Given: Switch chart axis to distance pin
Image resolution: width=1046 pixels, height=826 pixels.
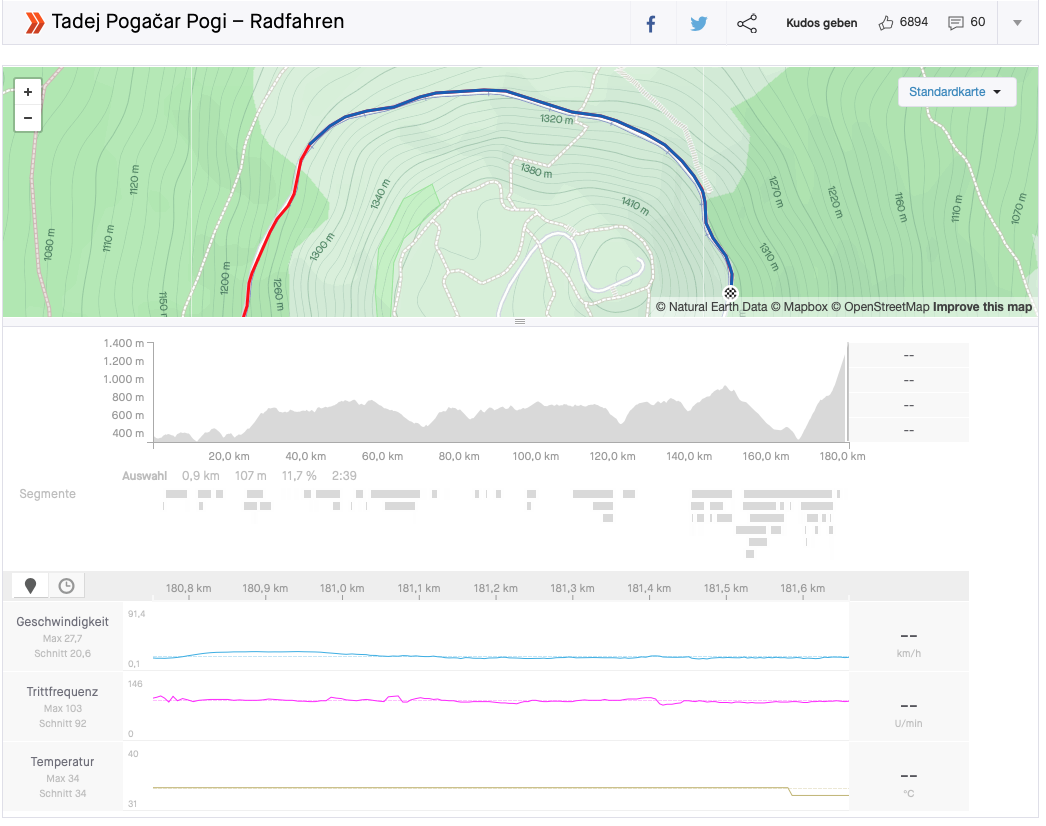Looking at the screenshot, I should tap(30, 586).
